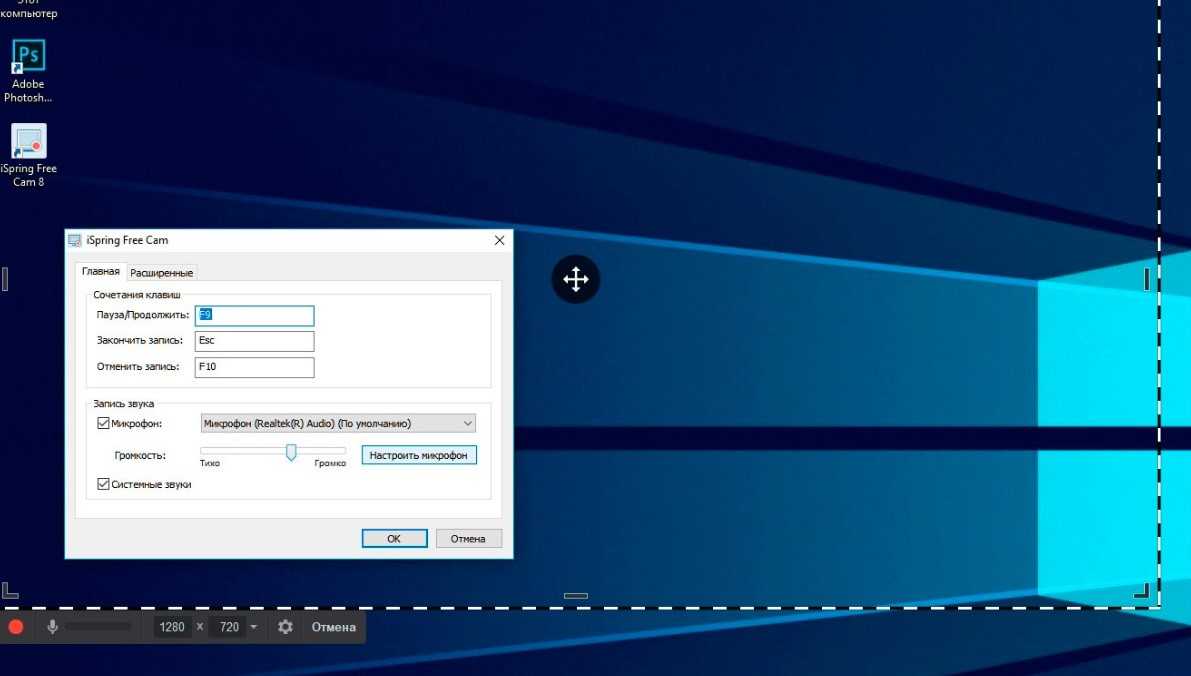Click the recording width field showing 1280
Image resolution: width=1191 pixels, height=676 pixels.
coord(172,627)
